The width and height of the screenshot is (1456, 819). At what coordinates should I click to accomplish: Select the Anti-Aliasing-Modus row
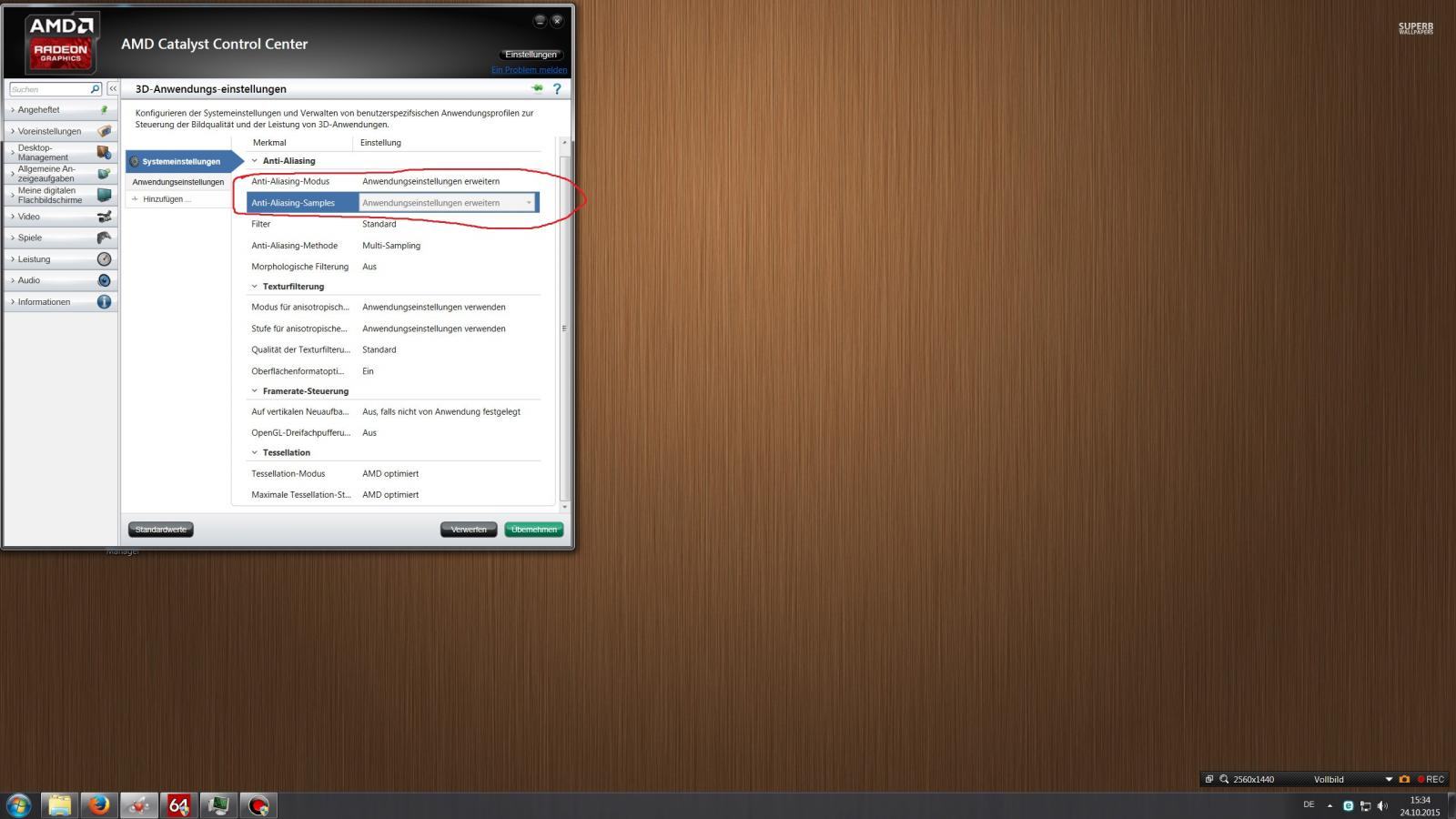click(x=393, y=181)
